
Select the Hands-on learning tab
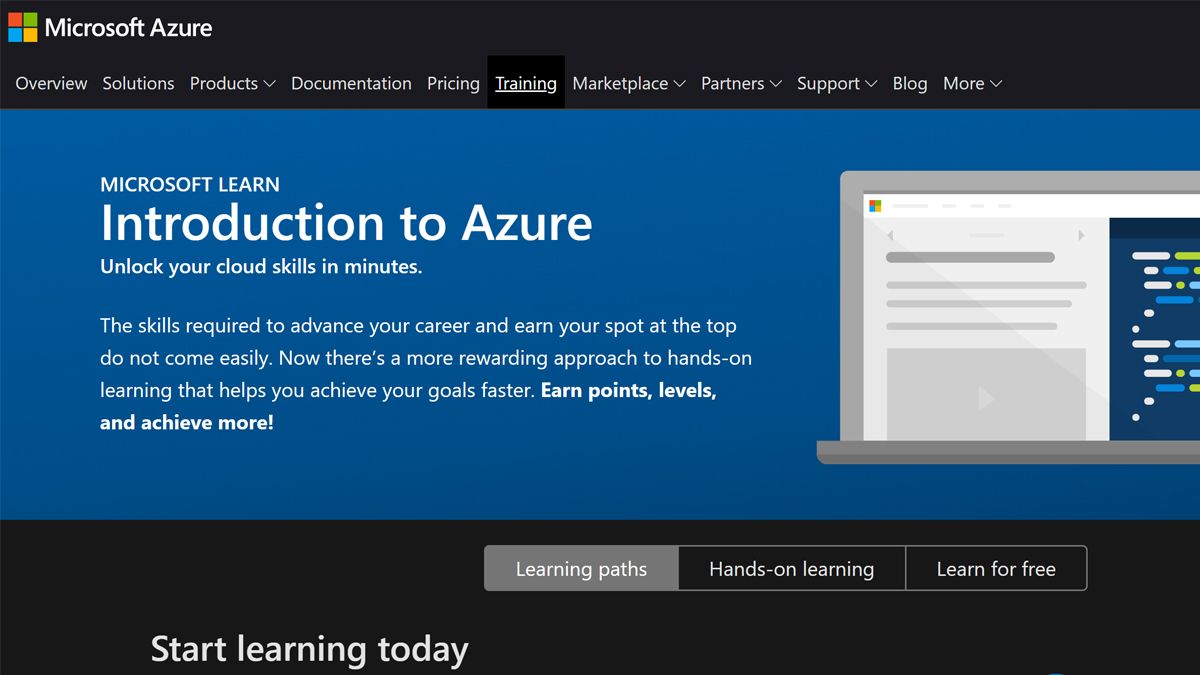[x=791, y=568]
